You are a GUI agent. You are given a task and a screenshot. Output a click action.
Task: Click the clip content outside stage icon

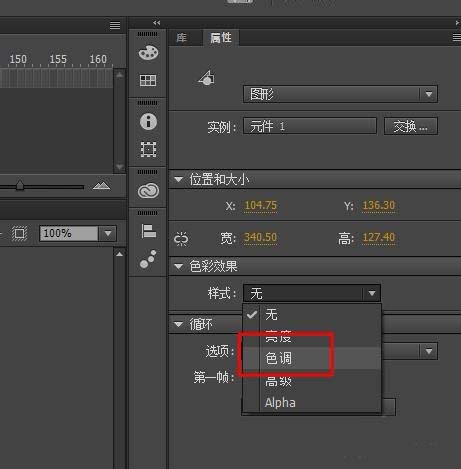coord(19,233)
